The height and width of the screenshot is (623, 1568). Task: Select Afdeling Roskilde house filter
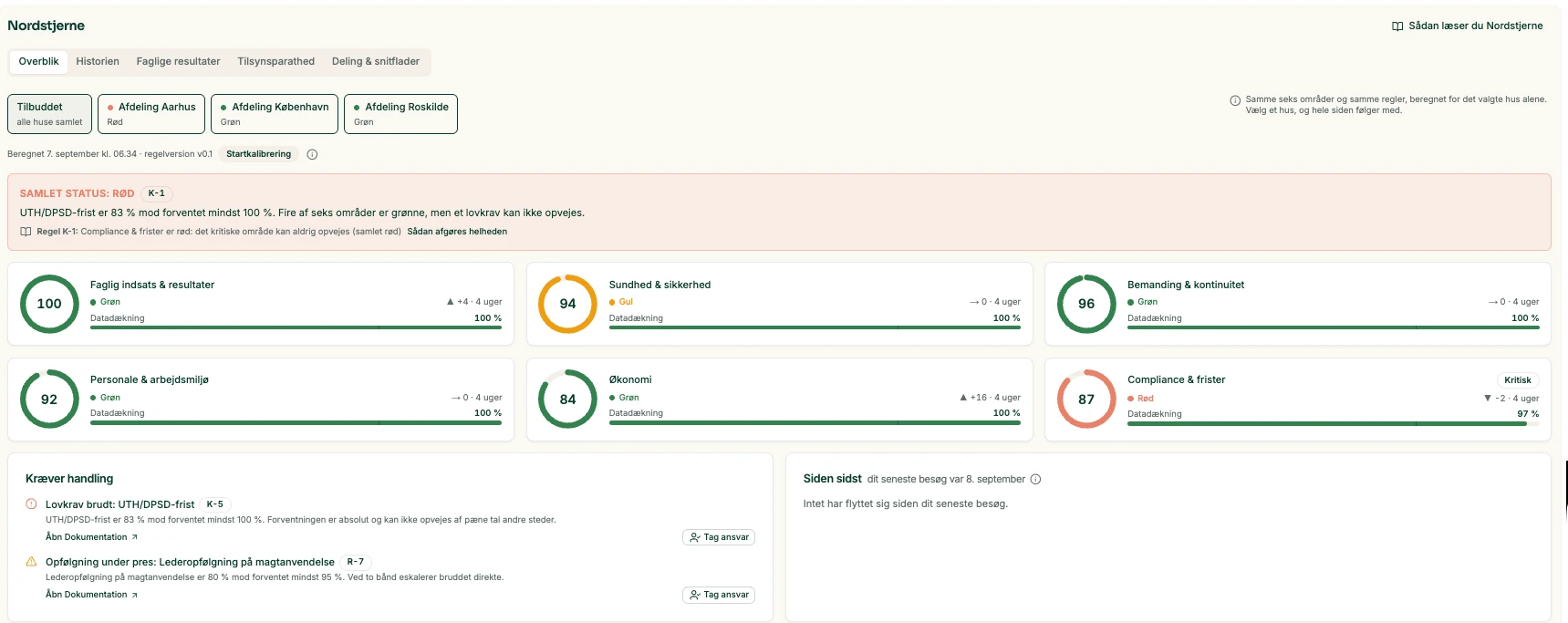click(x=400, y=114)
